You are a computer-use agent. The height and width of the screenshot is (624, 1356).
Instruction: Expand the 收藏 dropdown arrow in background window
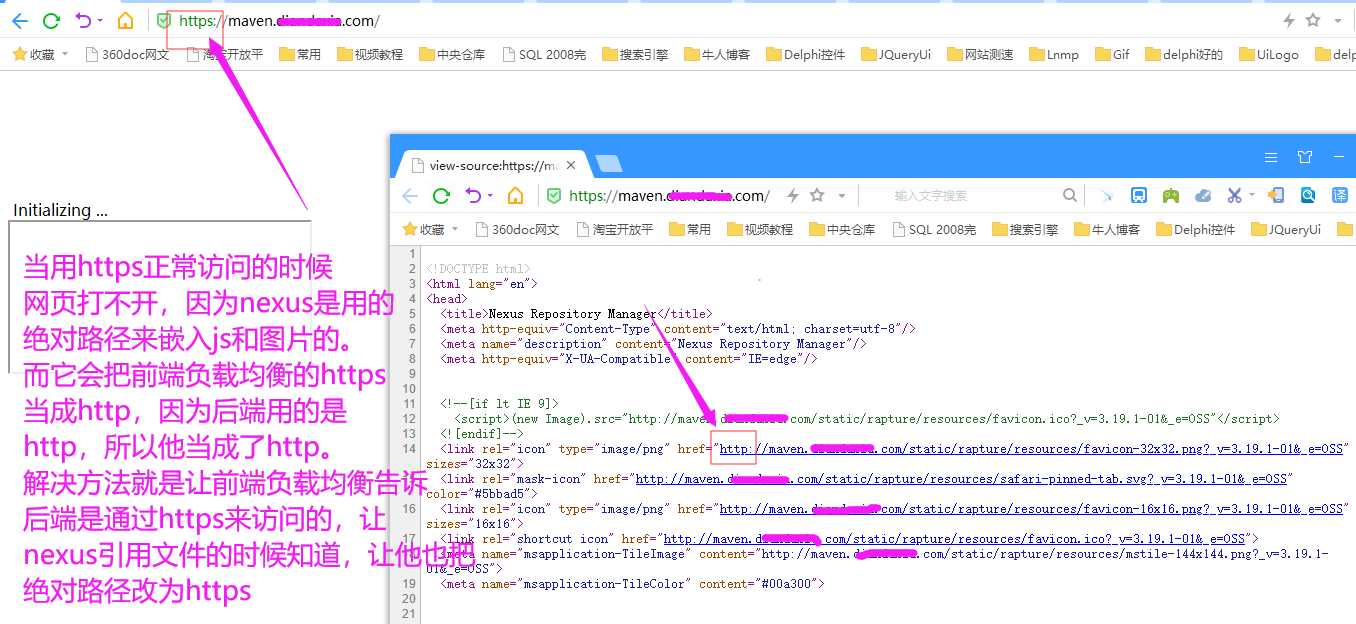pos(65,54)
